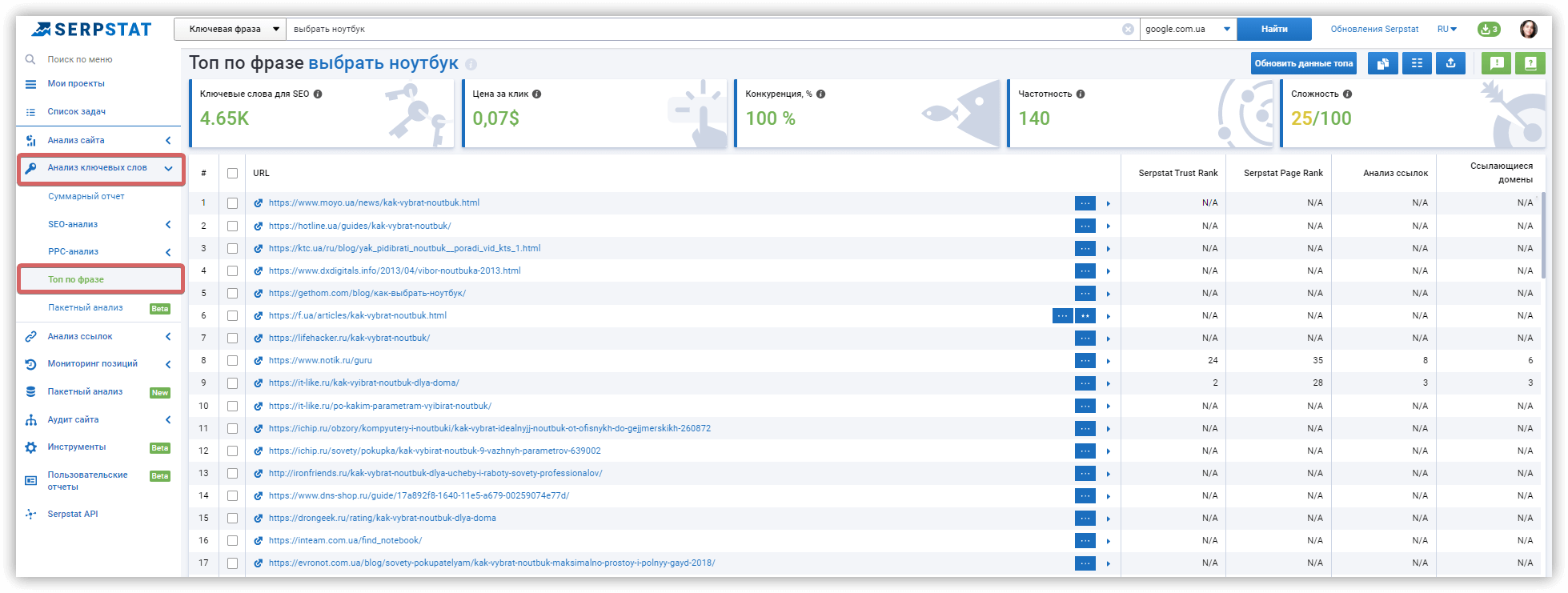This screenshot has height=593, width=1568.
Task: Open the downloads badge showing 3
Action: pos(1489,30)
